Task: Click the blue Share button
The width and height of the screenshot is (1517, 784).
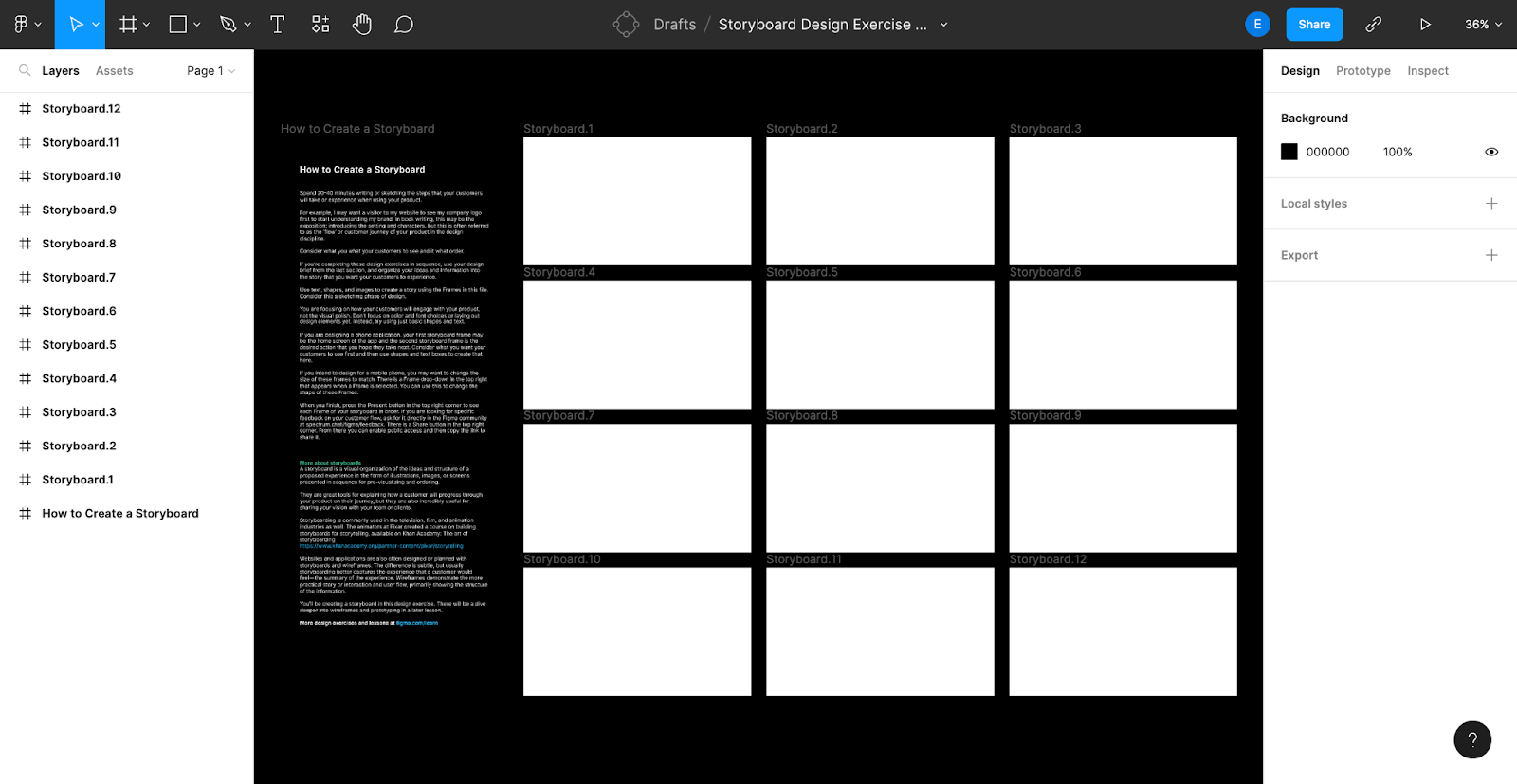Action: tap(1313, 25)
